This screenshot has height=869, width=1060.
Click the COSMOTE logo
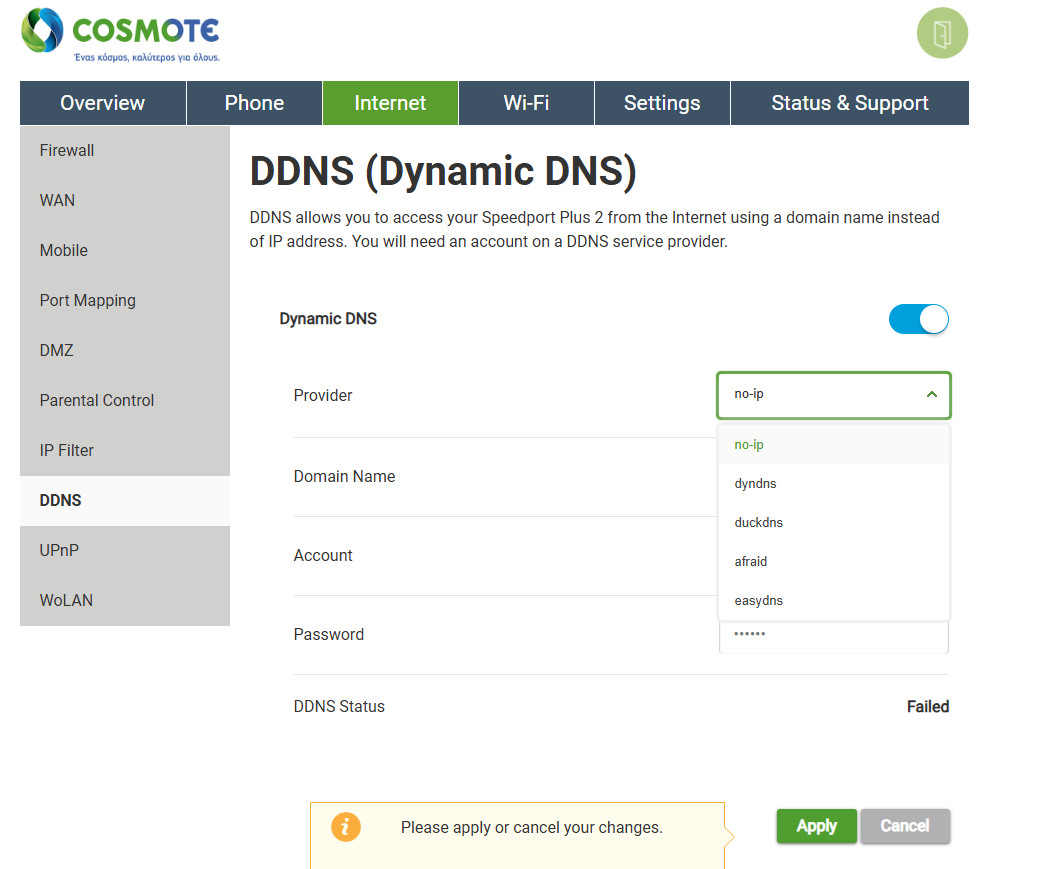point(120,35)
